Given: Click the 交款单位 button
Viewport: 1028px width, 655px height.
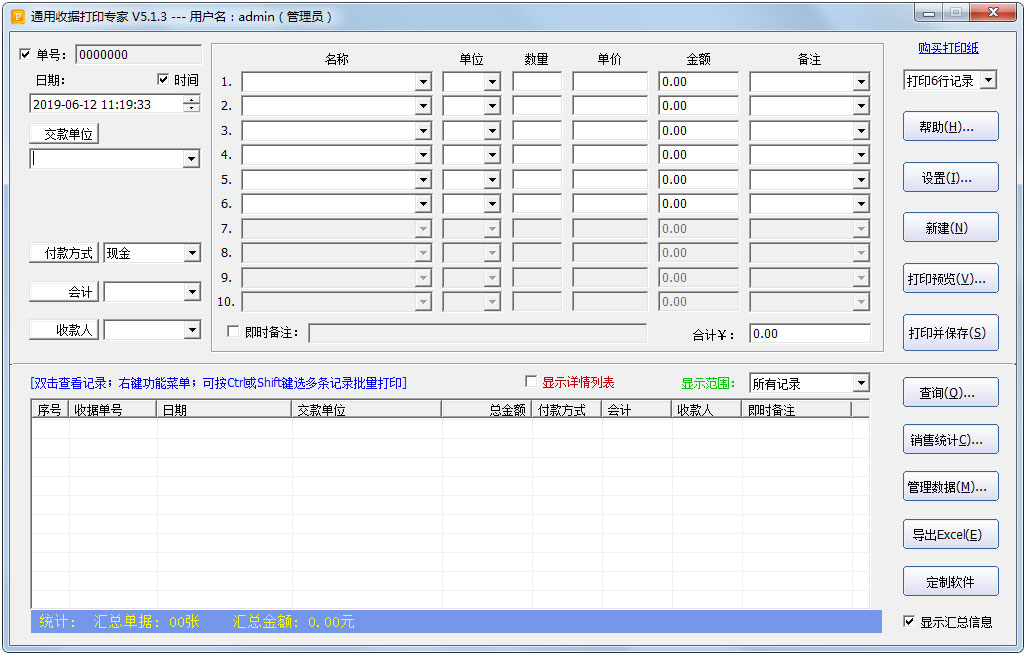Looking at the screenshot, I should [64, 134].
